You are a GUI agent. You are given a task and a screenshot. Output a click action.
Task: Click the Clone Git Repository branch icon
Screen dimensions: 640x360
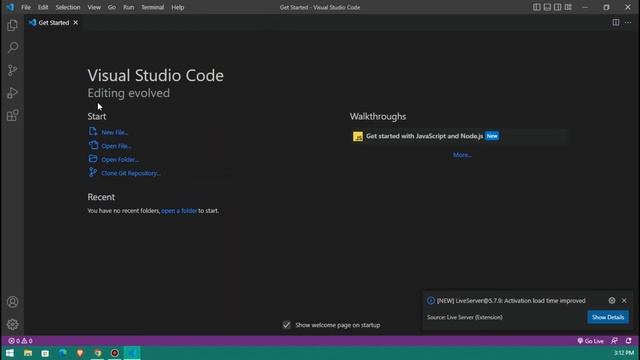(x=93, y=172)
